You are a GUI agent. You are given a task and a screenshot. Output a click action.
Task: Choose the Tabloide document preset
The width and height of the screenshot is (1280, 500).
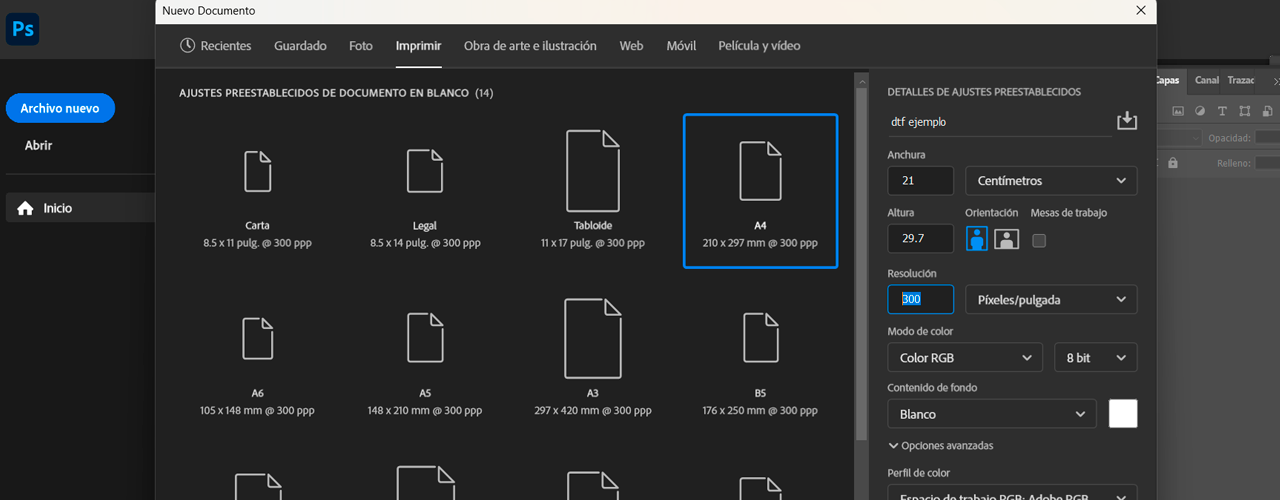tap(593, 192)
